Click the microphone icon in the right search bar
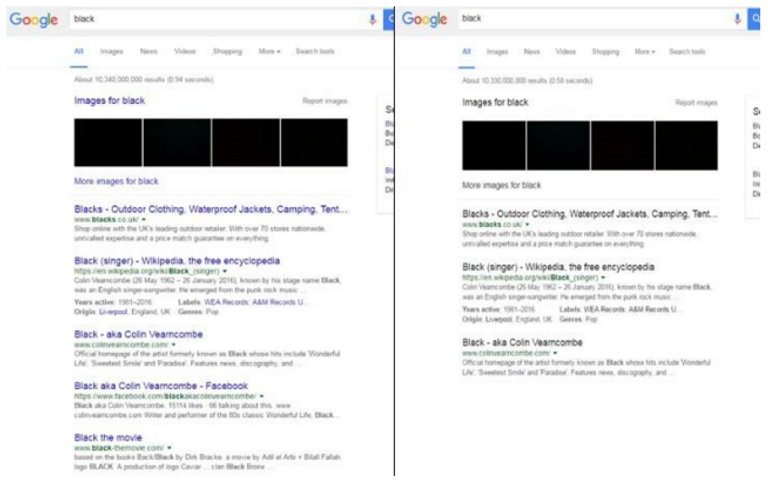This screenshot has height=489, width=768. (738, 19)
